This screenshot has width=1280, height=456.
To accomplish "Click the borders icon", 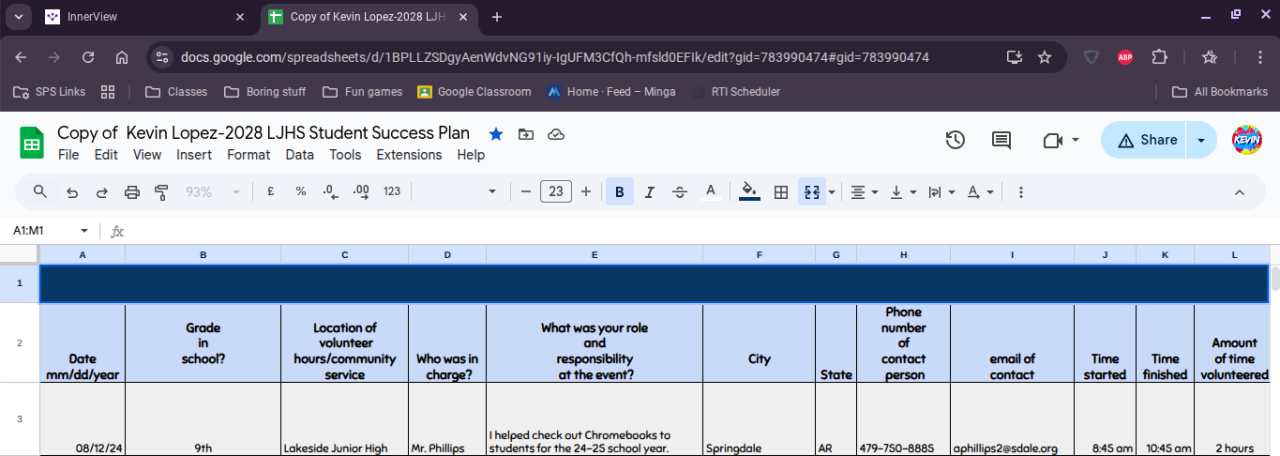I will (x=781, y=192).
